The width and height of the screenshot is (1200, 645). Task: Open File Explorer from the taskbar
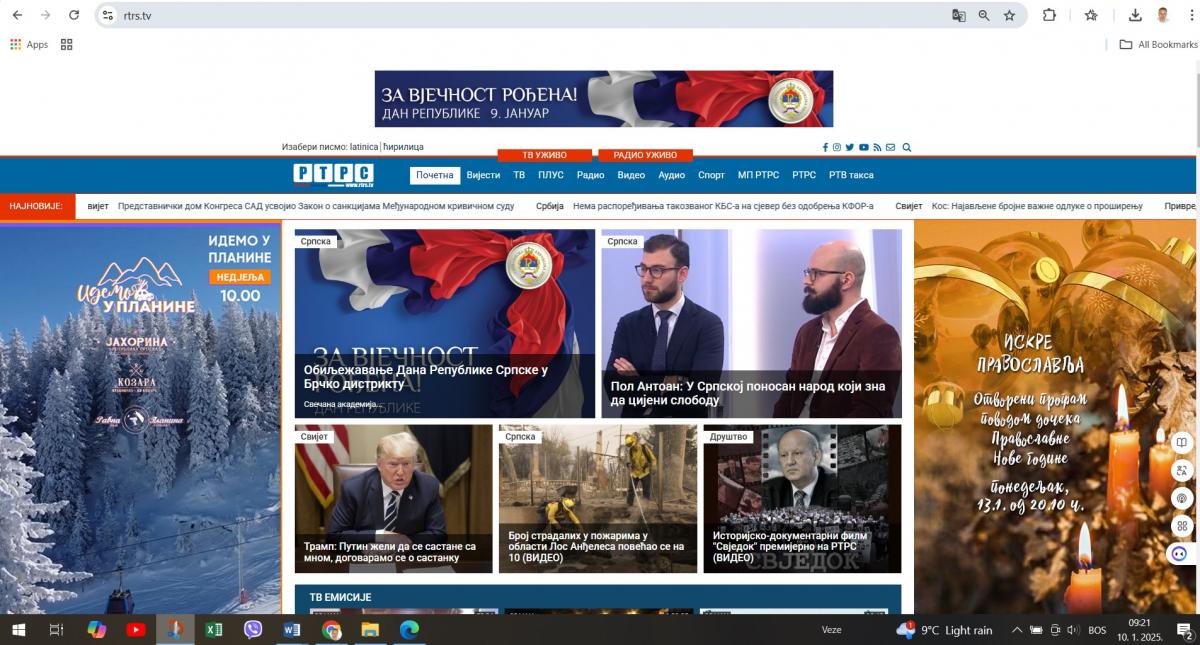click(x=370, y=630)
